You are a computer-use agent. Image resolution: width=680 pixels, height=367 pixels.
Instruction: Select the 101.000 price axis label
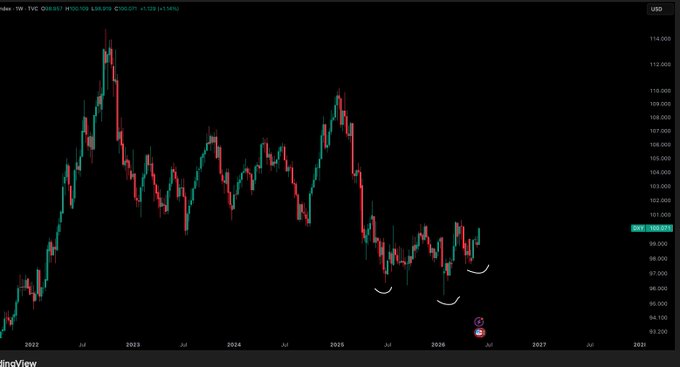[x=660, y=215]
